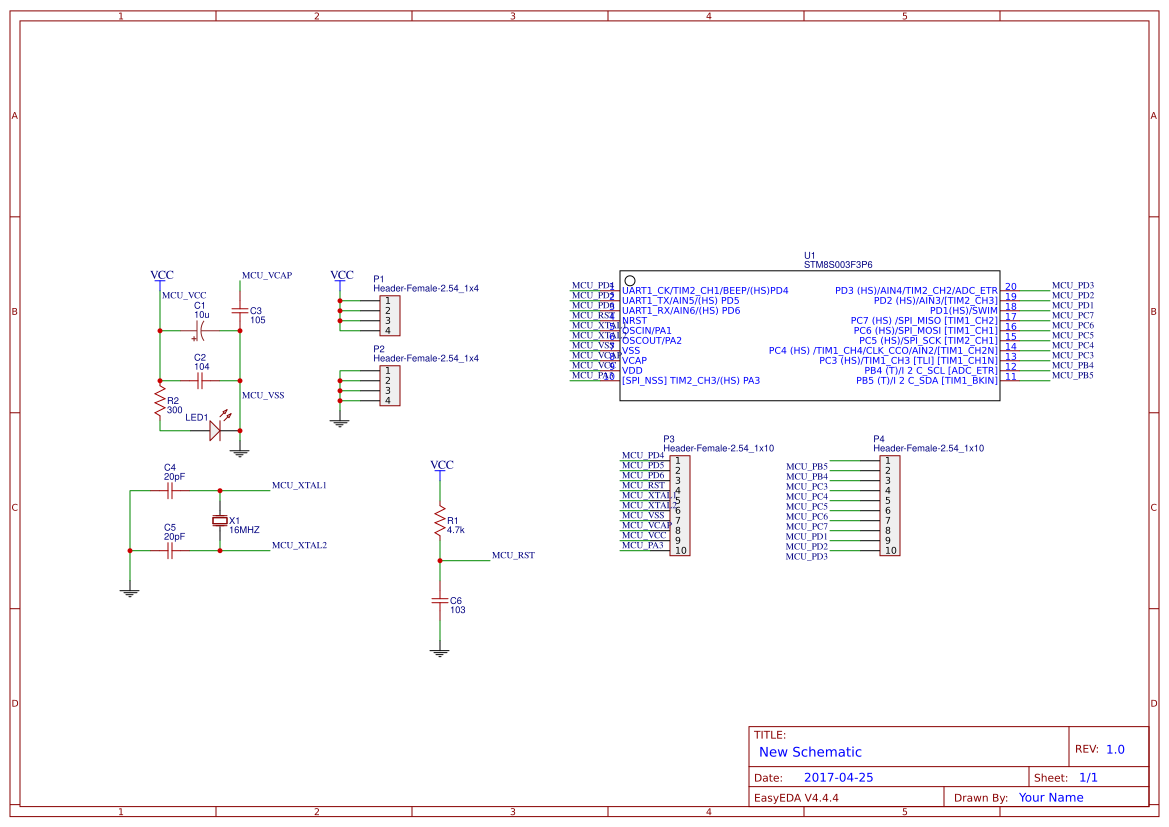Image resolution: width=1169 pixels, height=827 pixels.
Task: Select the C1 10u polarized capacitor symbol
Action: click(199, 331)
